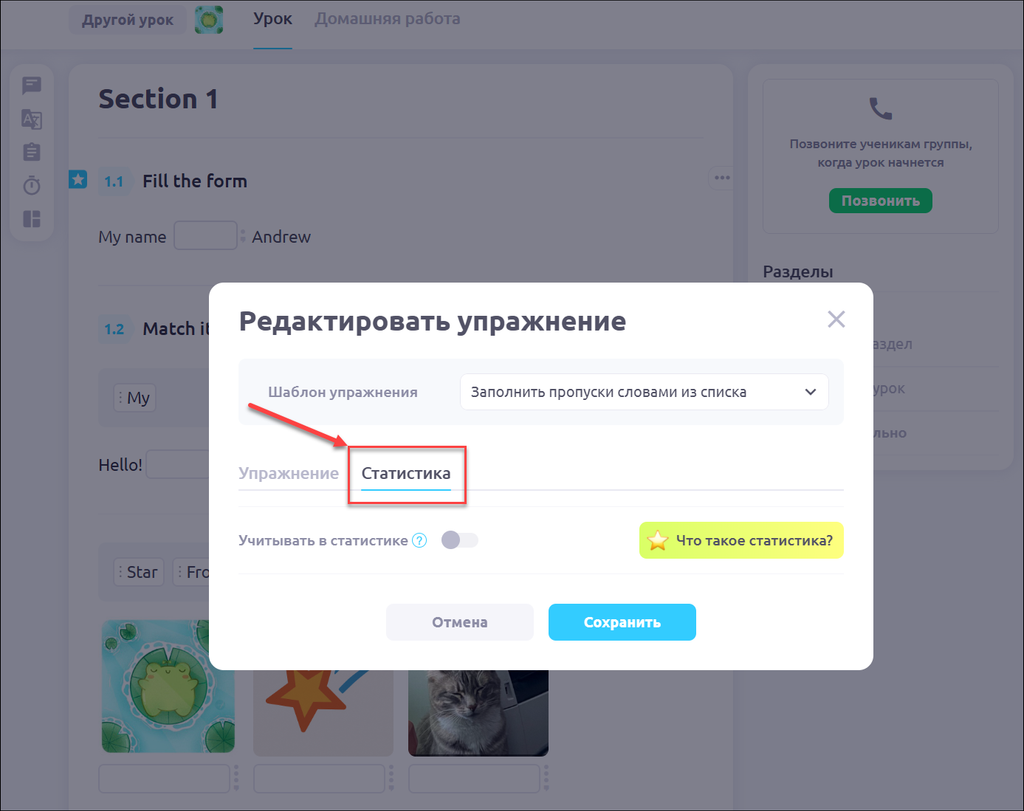Open the translator icon in left sidebar
1024x811 pixels.
(x=31, y=119)
